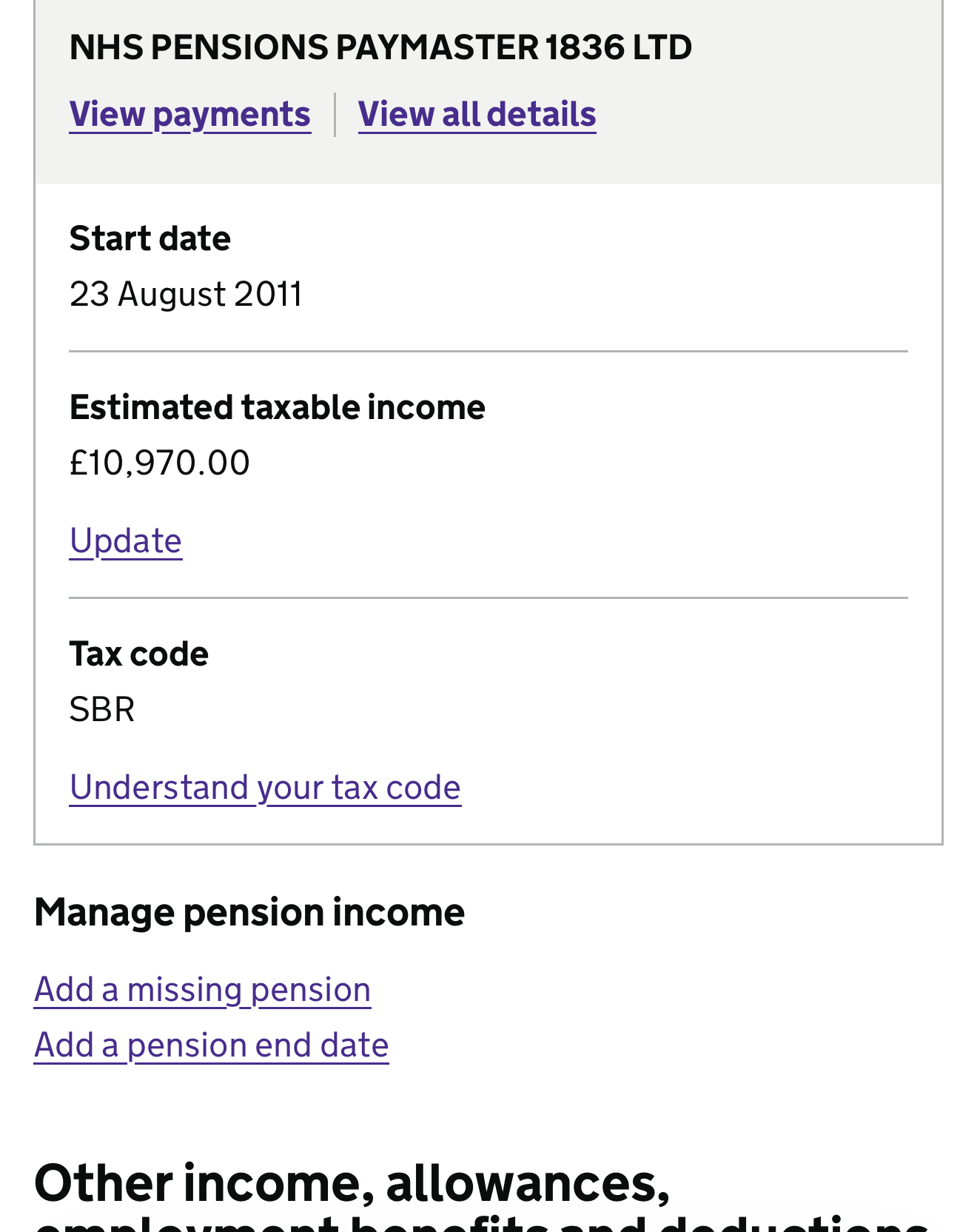
Task: Open the View payments link
Action: [x=189, y=115]
